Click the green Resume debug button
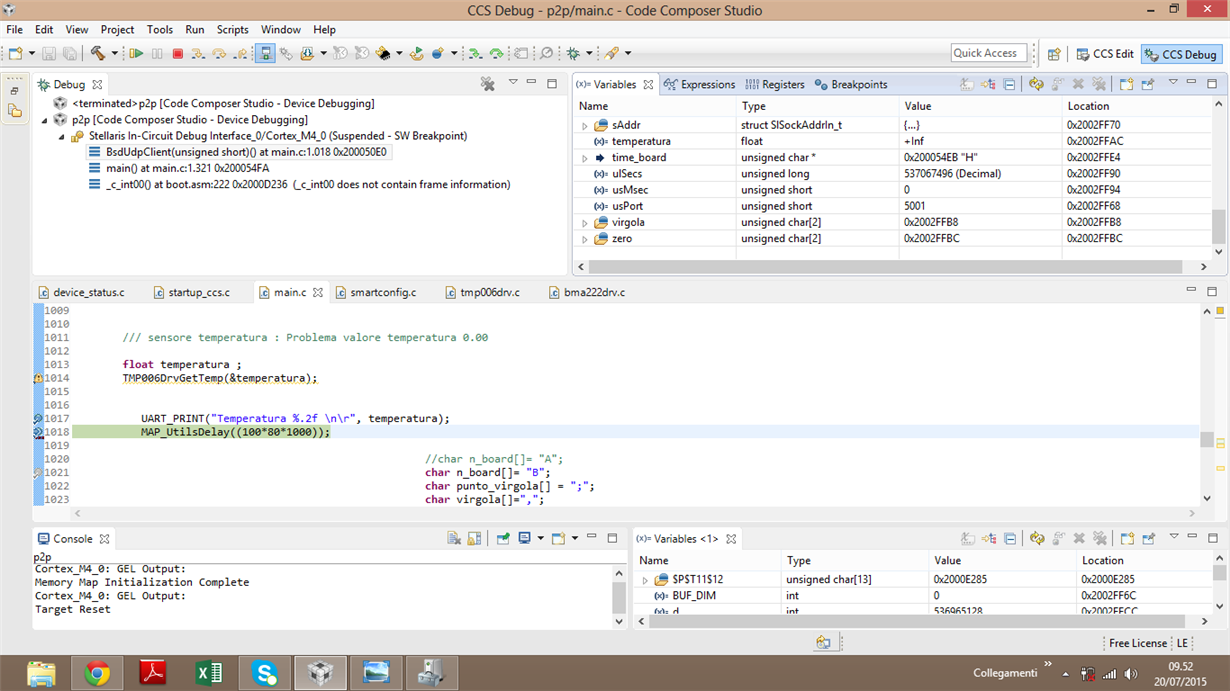Image resolution: width=1230 pixels, height=691 pixels. point(136,54)
